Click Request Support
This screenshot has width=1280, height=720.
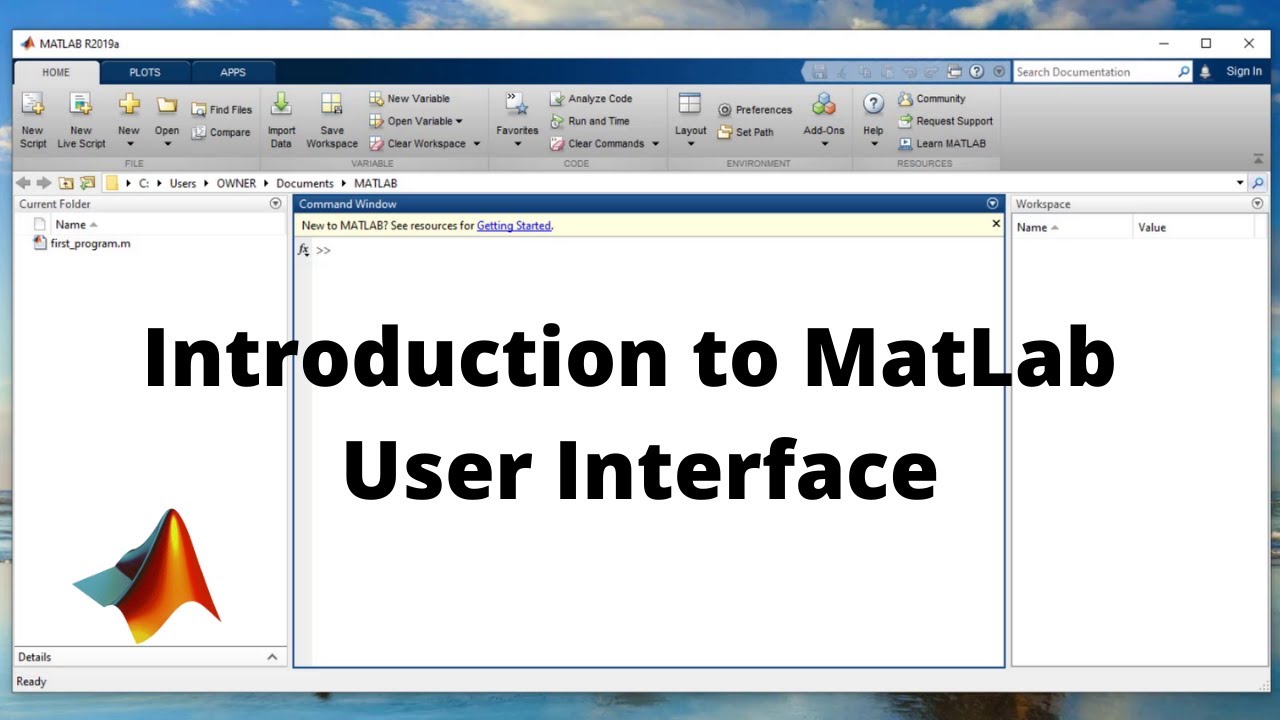[x=946, y=121]
